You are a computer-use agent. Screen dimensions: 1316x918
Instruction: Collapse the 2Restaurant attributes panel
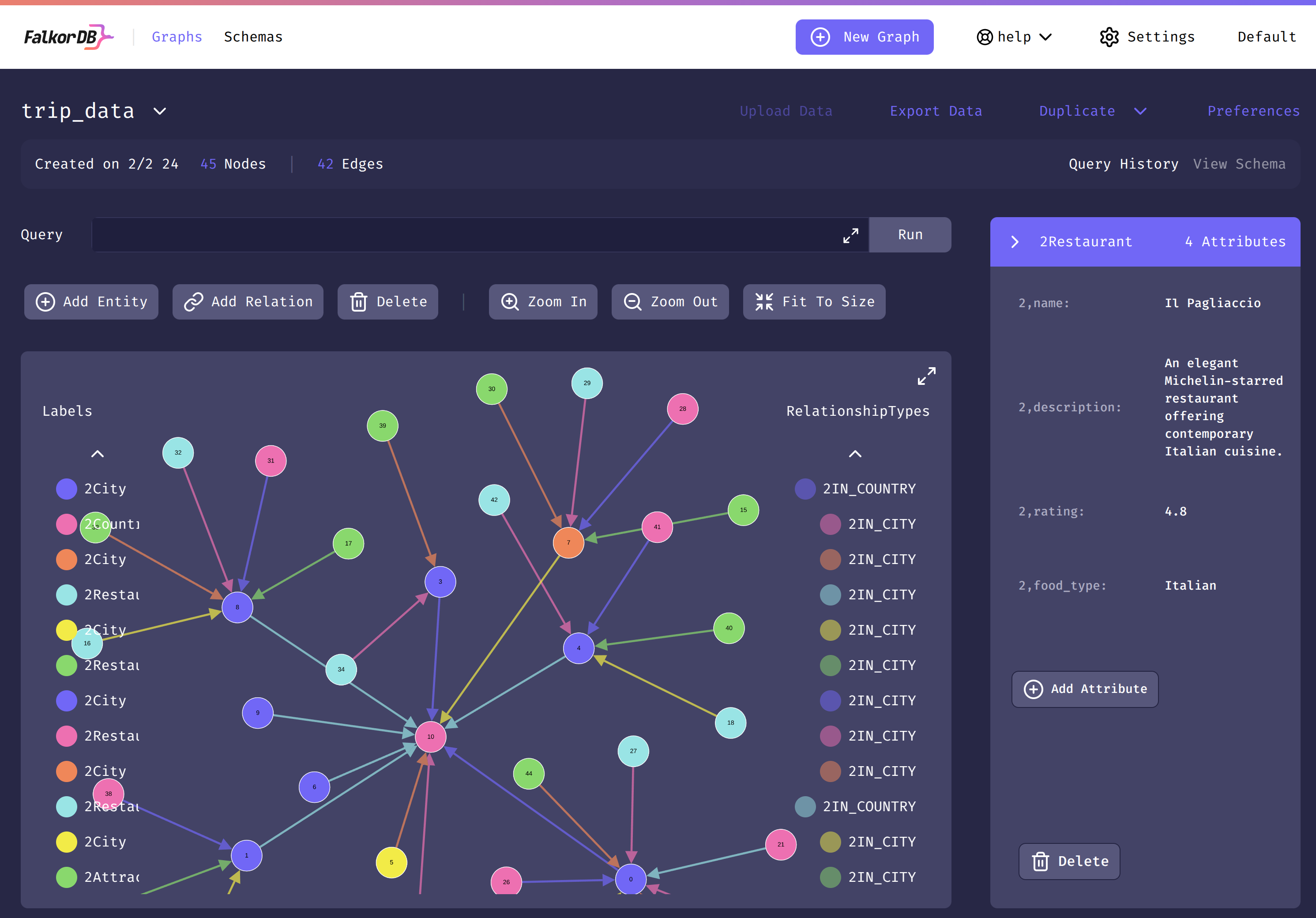(1015, 242)
